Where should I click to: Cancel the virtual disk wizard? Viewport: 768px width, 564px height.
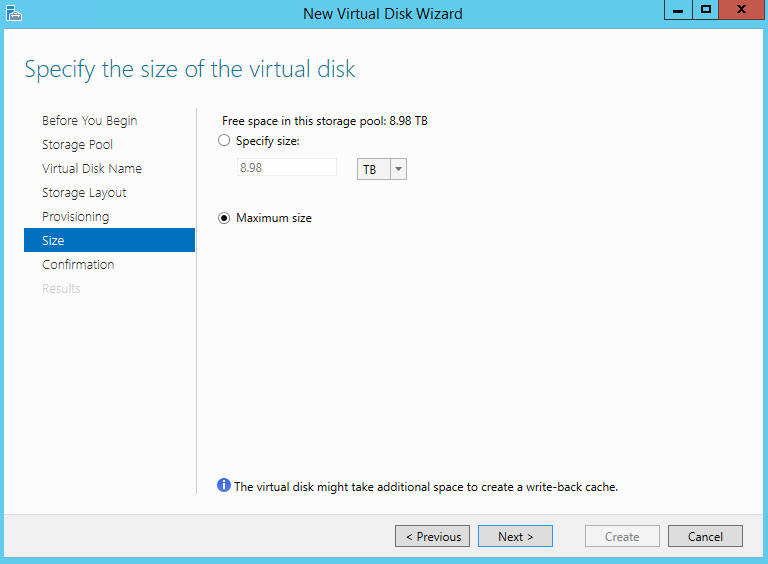pyautogui.click(x=705, y=537)
